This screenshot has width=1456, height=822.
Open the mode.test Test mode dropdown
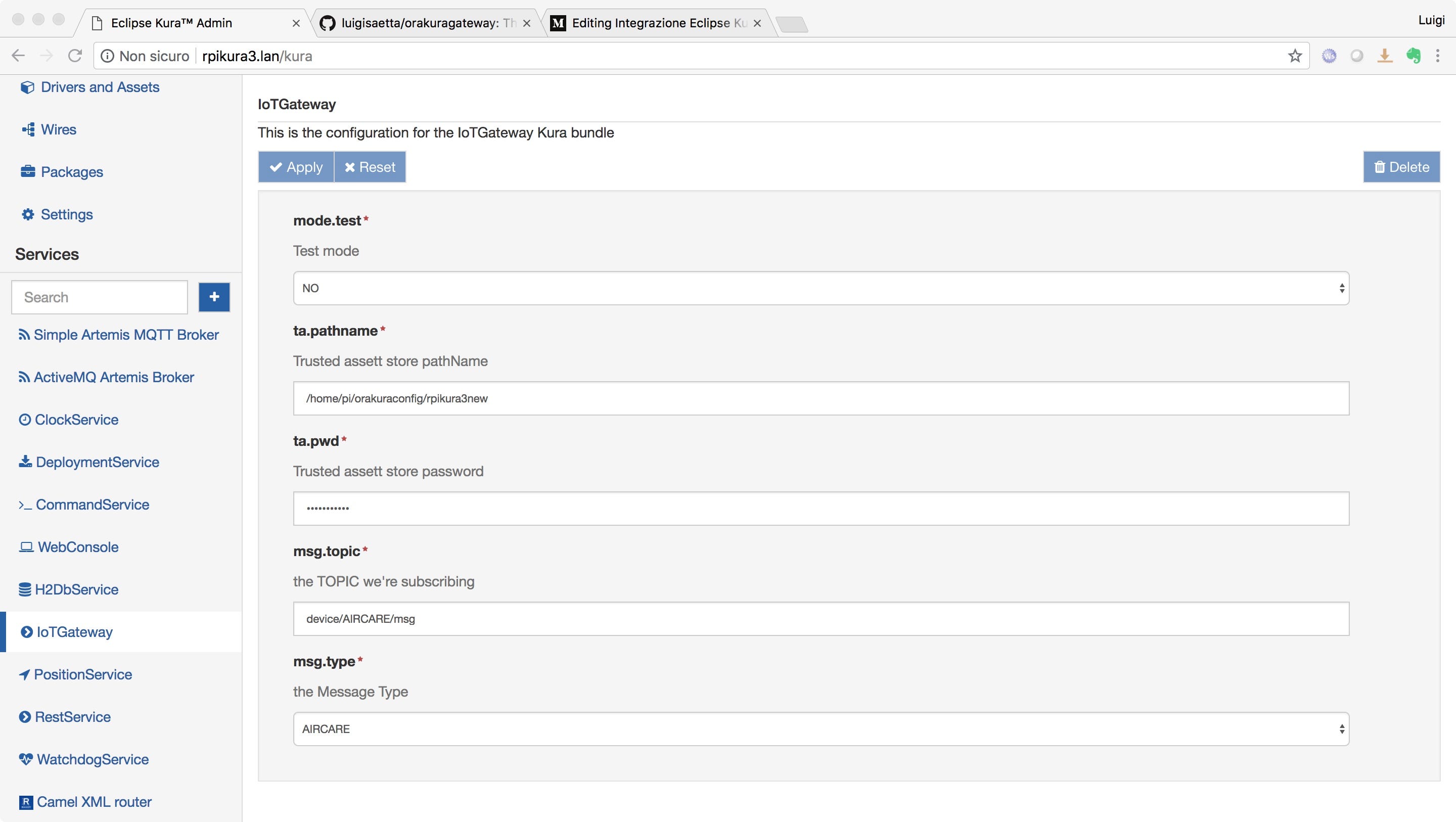821,288
